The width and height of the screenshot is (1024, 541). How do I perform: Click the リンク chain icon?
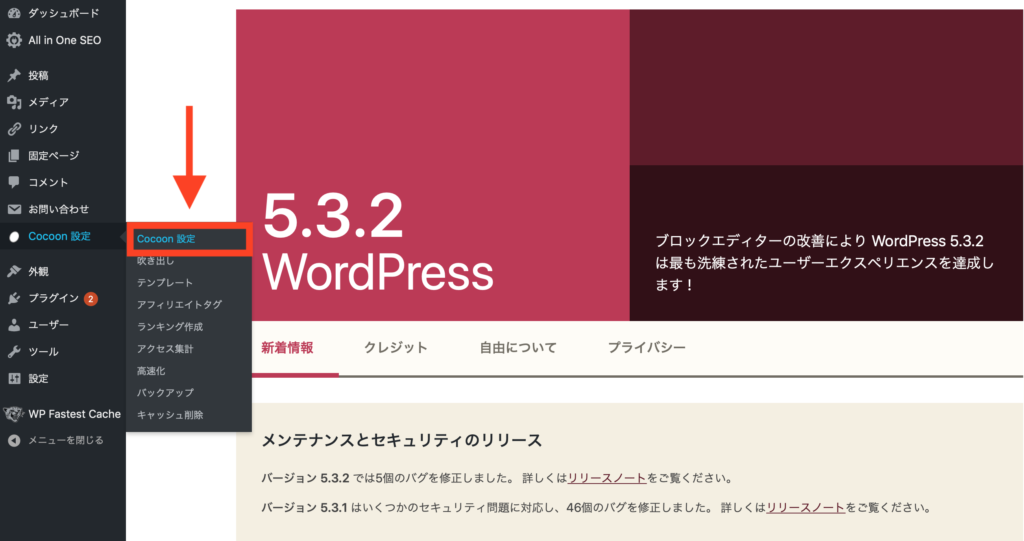(x=14, y=129)
